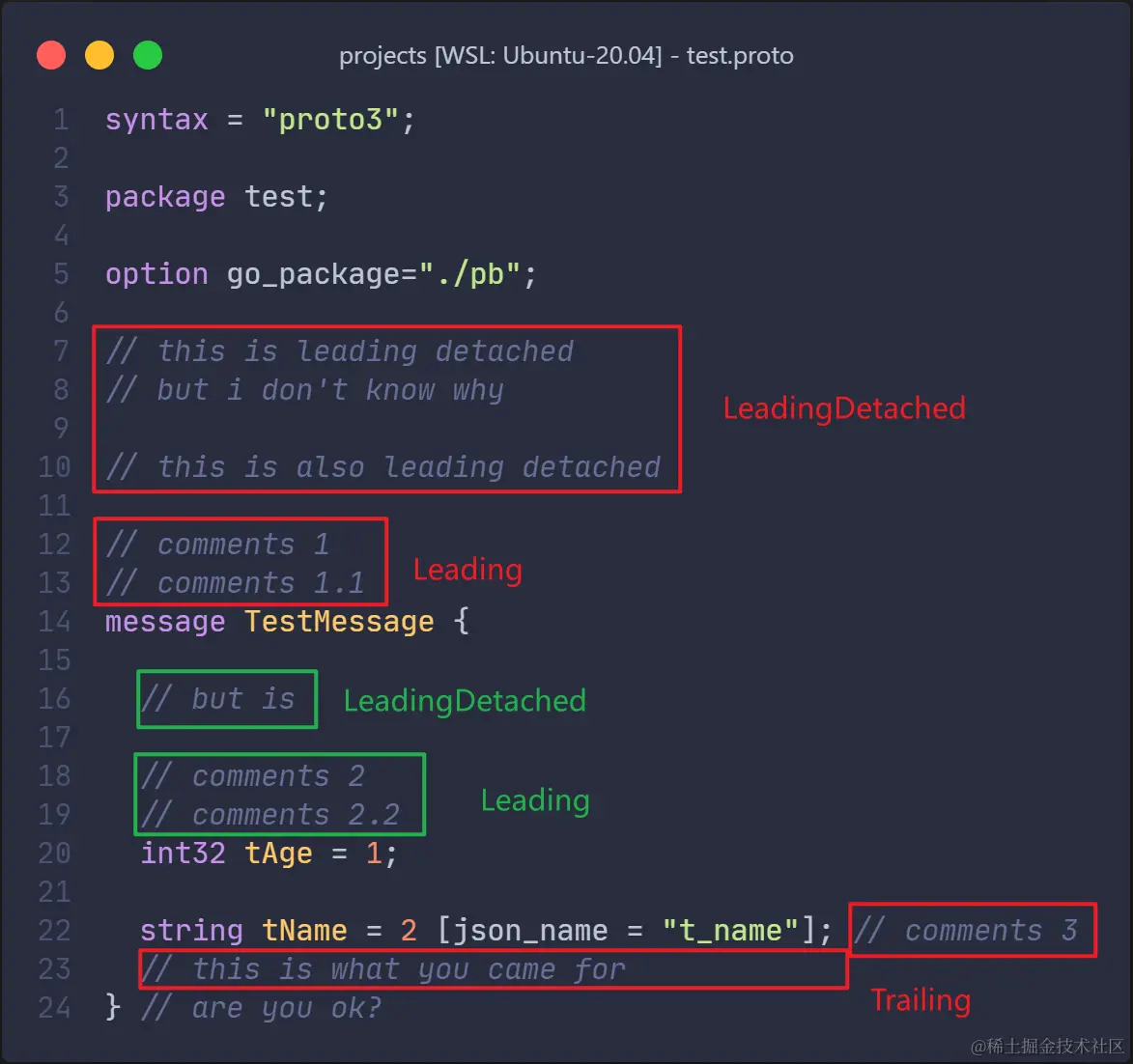Click the 'tName' field name

click(304, 931)
